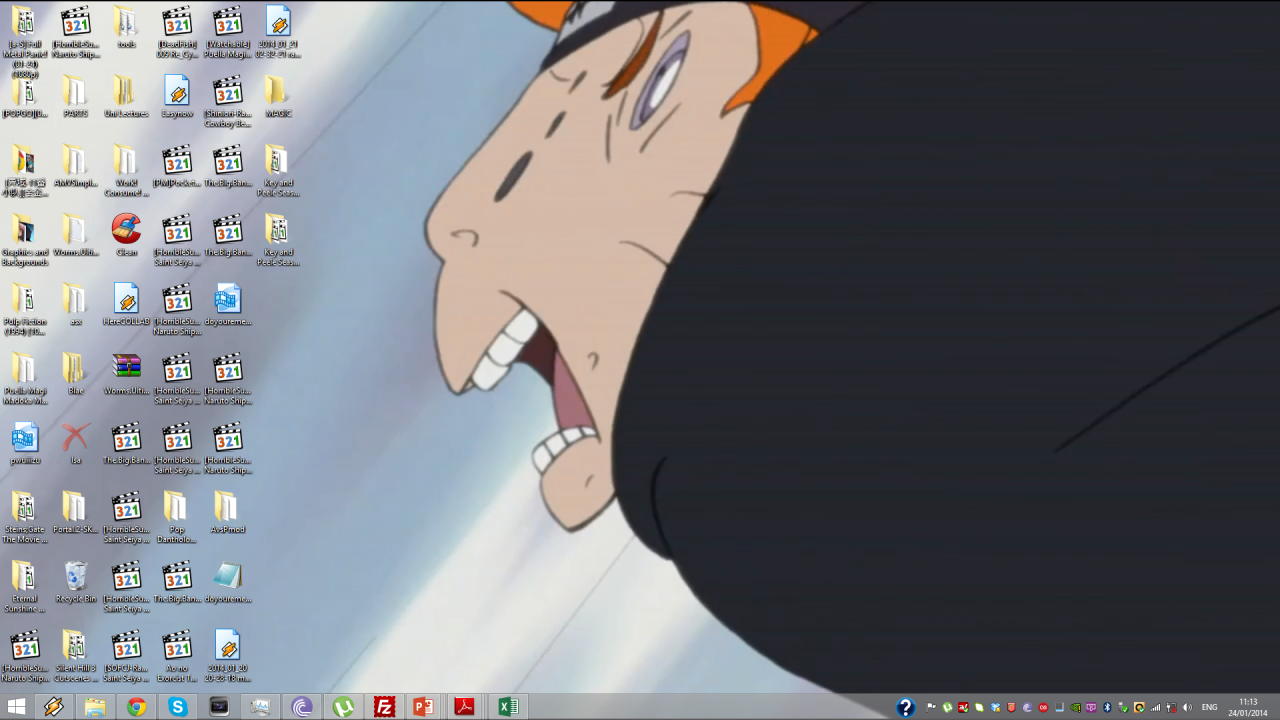Select the 'Easynow' Winamp file
Viewport: 1280px width, 720px height.
click(x=177, y=97)
